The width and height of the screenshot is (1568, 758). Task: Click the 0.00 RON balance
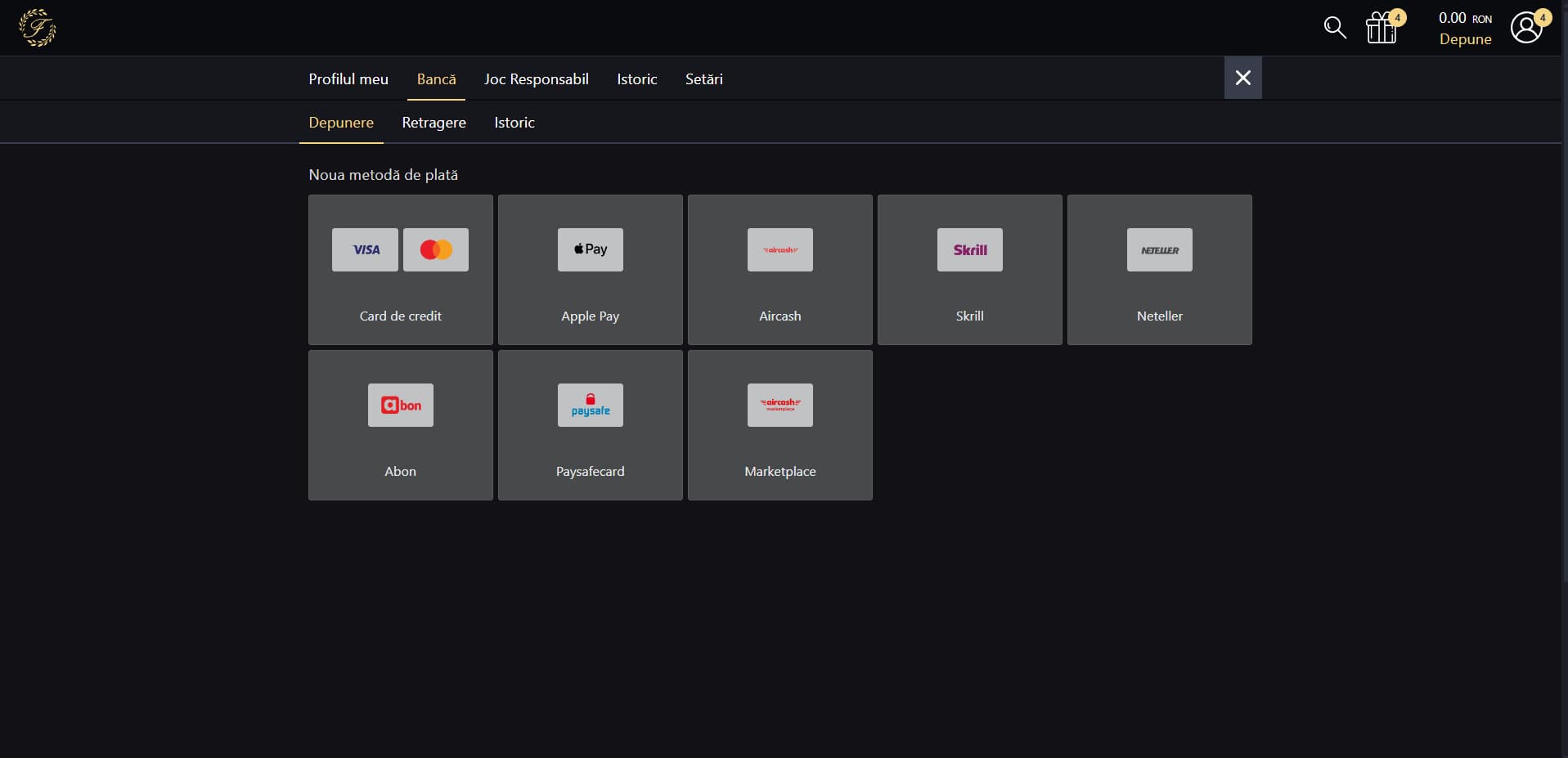pos(1466,18)
